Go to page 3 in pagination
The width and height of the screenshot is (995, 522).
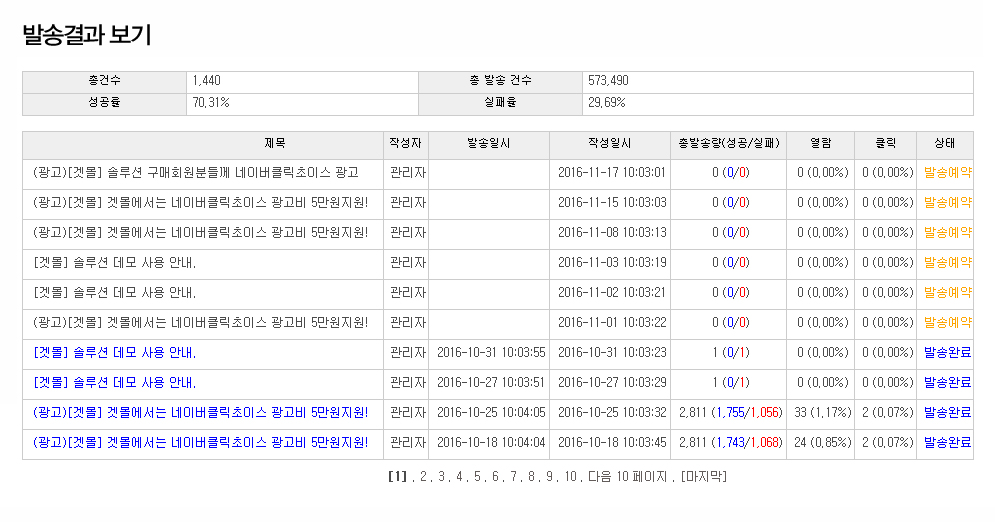[x=441, y=476]
